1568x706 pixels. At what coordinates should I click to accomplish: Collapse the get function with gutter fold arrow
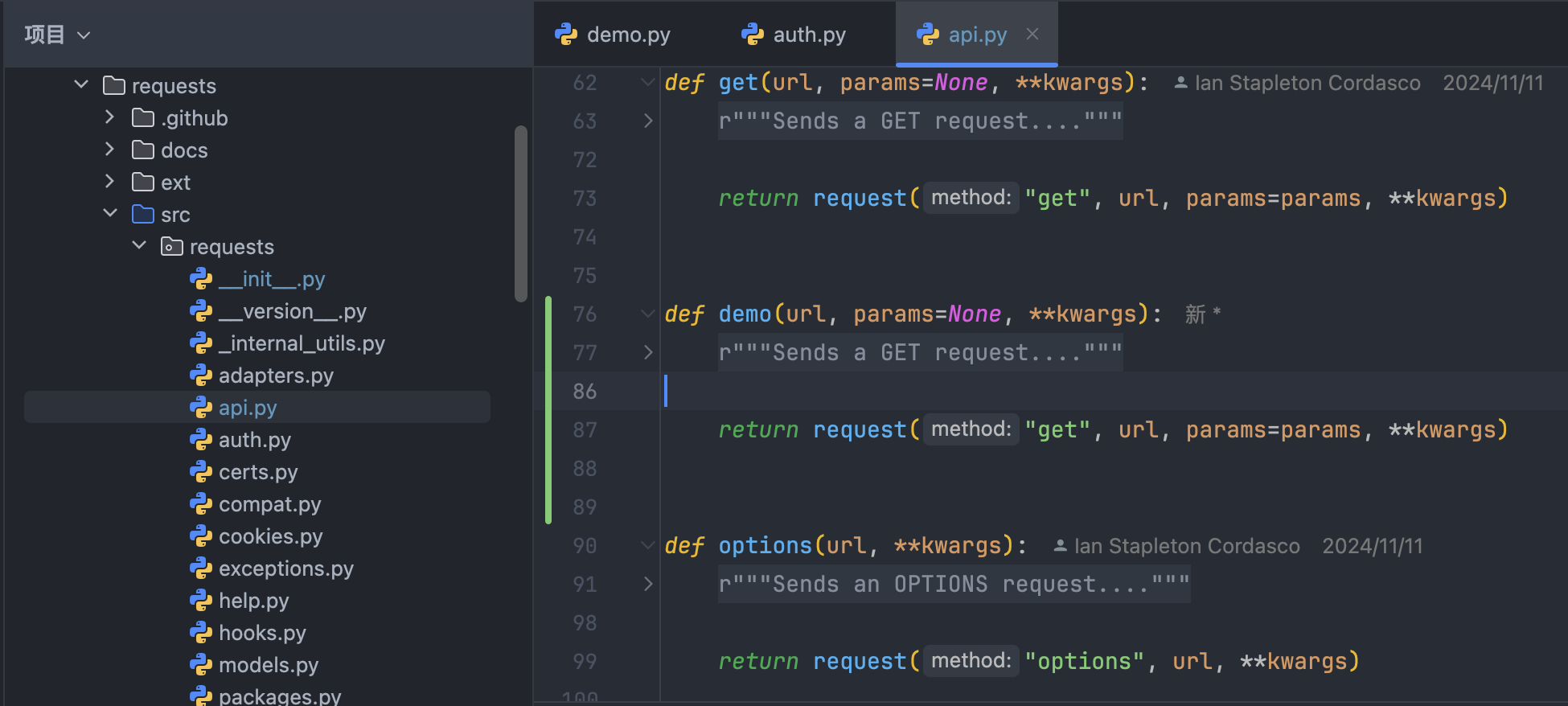[647, 83]
